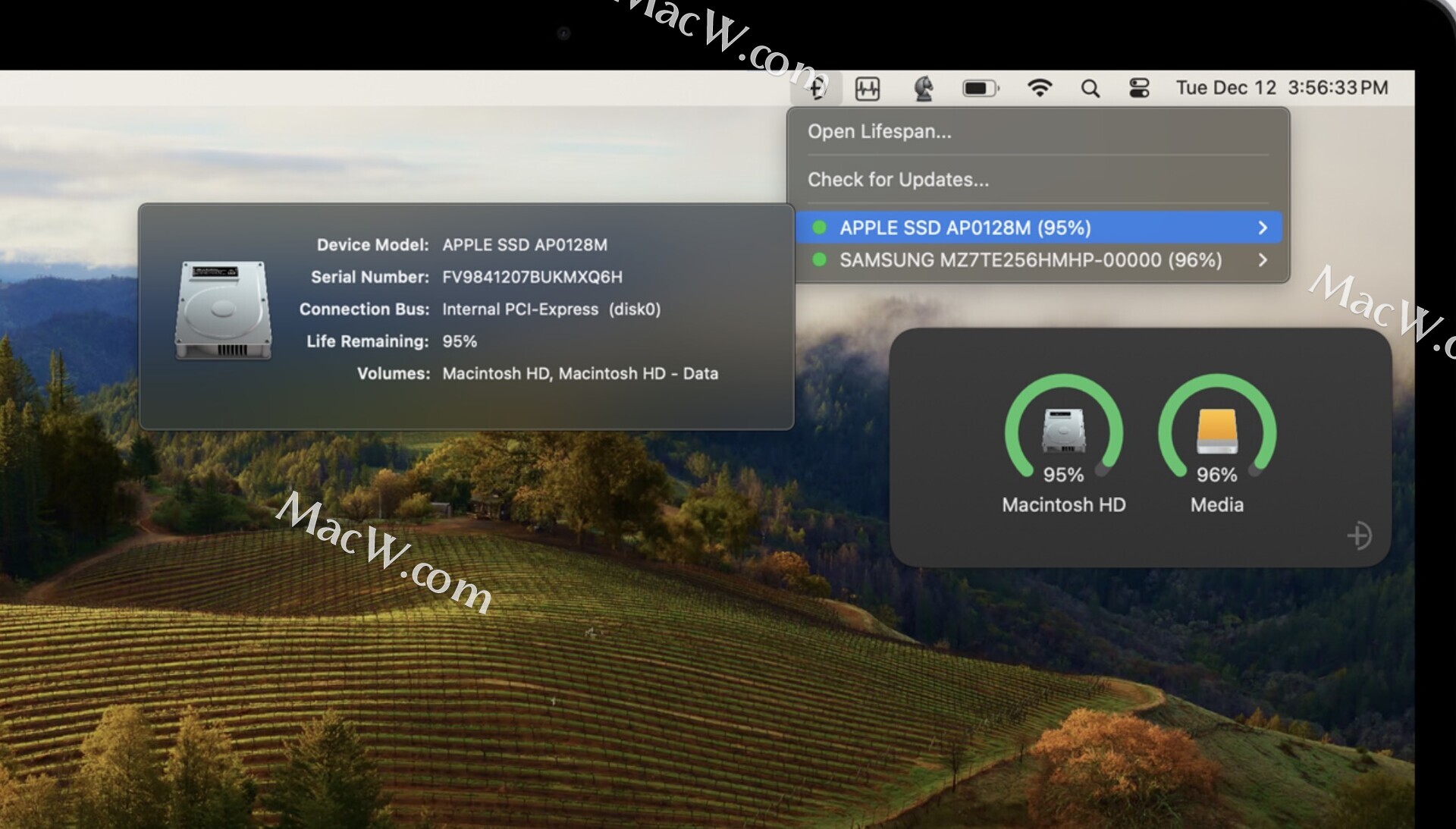Image resolution: width=1456 pixels, height=829 pixels.
Task: Click the Serial Number: label
Action: (x=370, y=277)
